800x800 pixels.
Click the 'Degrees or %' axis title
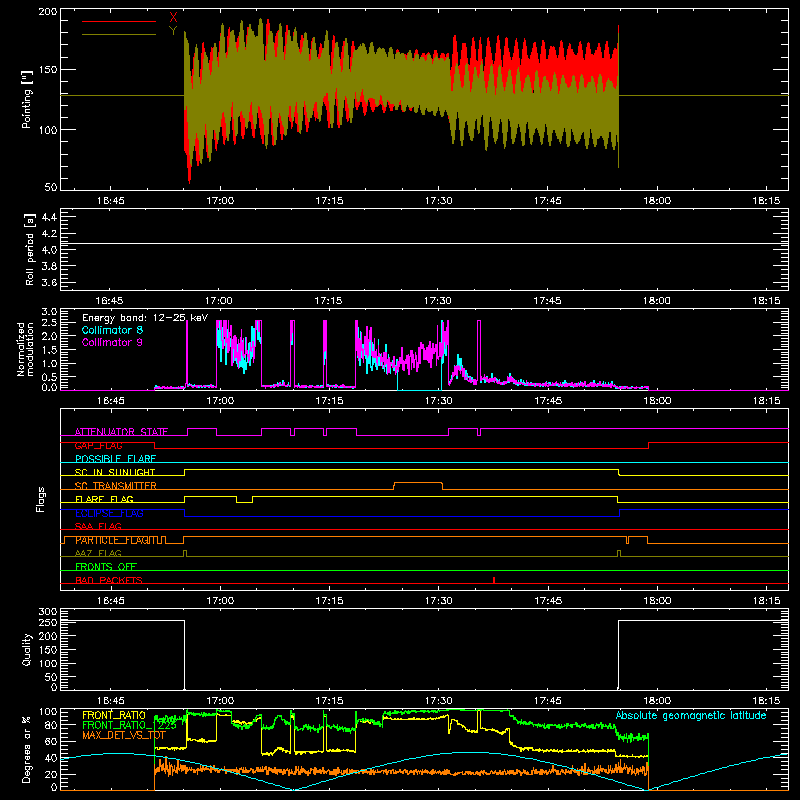(x=27, y=750)
